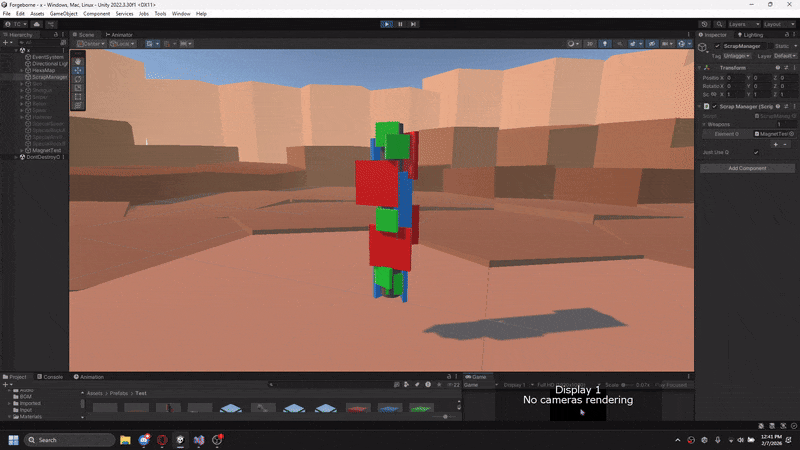Switch to the Animation tab
This screenshot has height=450, width=800.
pos(88,377)
